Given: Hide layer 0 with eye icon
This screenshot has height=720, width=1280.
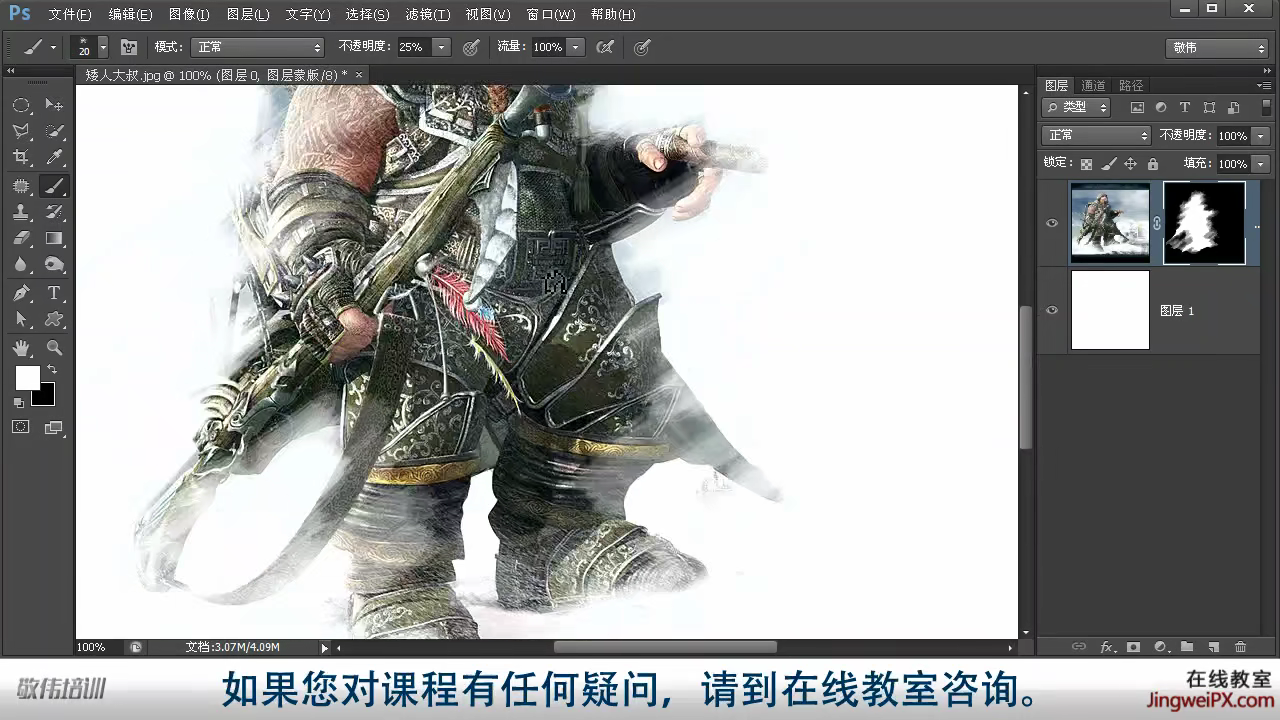Looking at the screenshot, I should pyautogui.click(x=1052, y=223).
